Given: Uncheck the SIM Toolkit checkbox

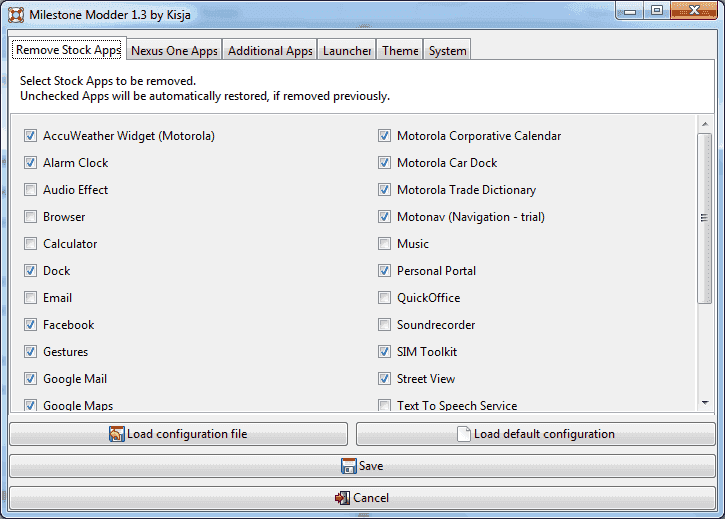Looking at the screenshot, I should [x=384, y=352].
